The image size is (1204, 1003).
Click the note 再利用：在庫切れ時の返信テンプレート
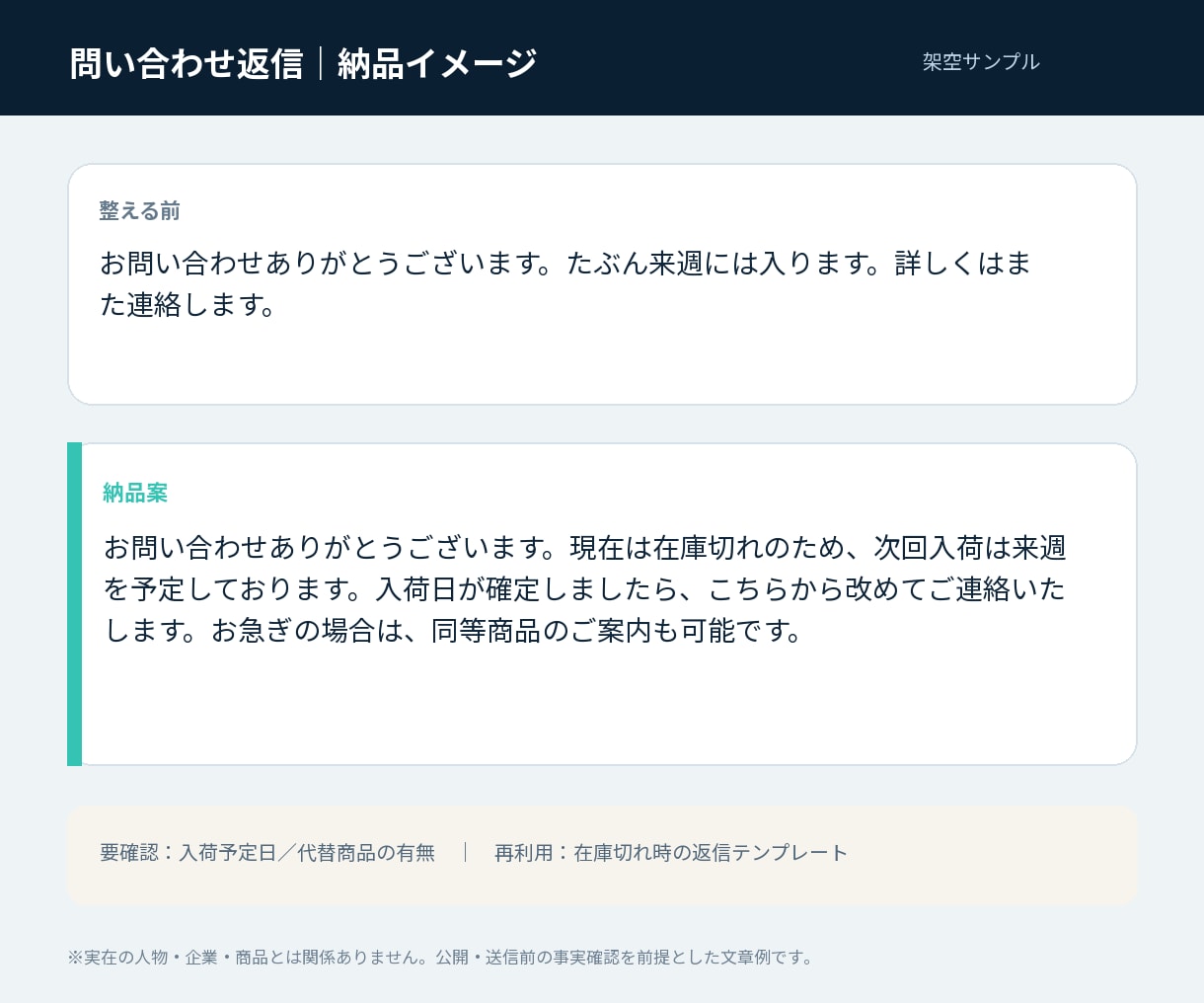point(671,853)
